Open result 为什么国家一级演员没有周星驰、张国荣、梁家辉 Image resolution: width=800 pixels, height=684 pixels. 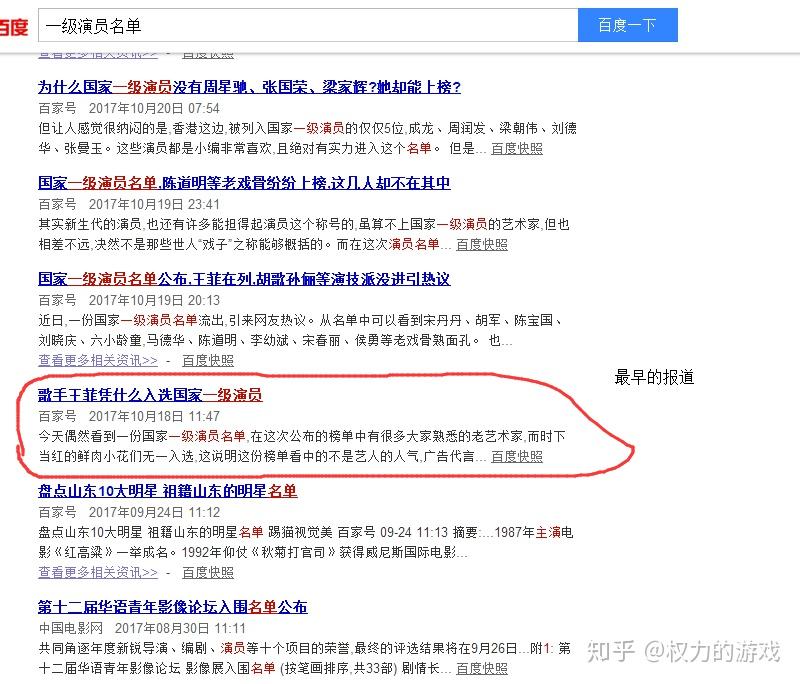pyautogui.click(x=249, y=87)
